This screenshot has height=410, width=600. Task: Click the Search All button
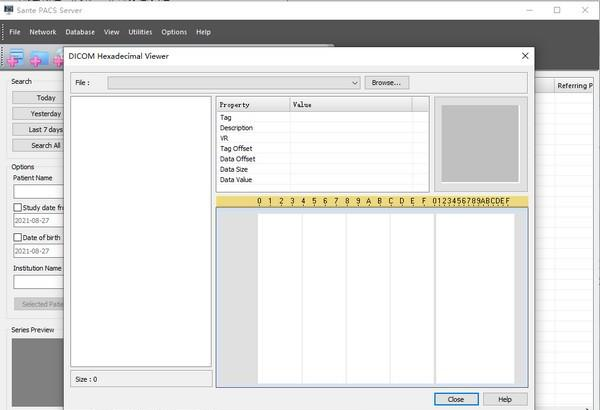[38, 145]
